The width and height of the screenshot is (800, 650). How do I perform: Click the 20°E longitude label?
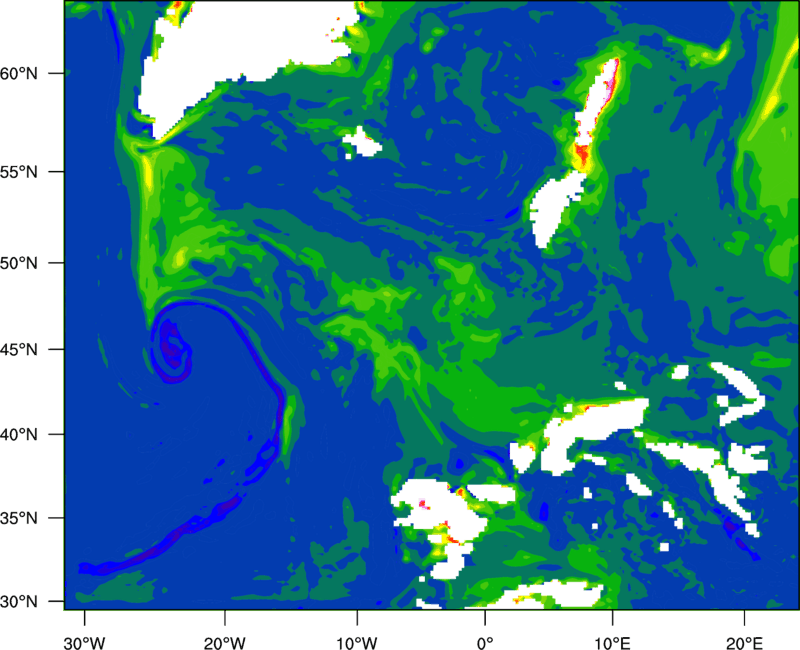(x=744, y=643)
